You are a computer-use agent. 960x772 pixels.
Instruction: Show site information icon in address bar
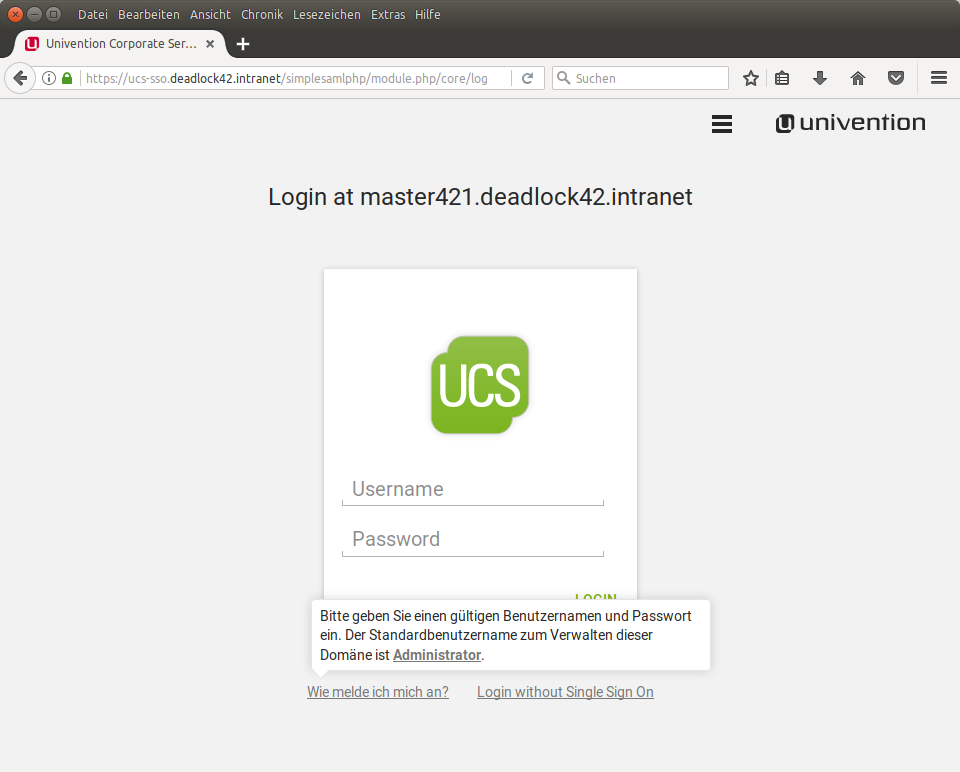pos(48,78)
